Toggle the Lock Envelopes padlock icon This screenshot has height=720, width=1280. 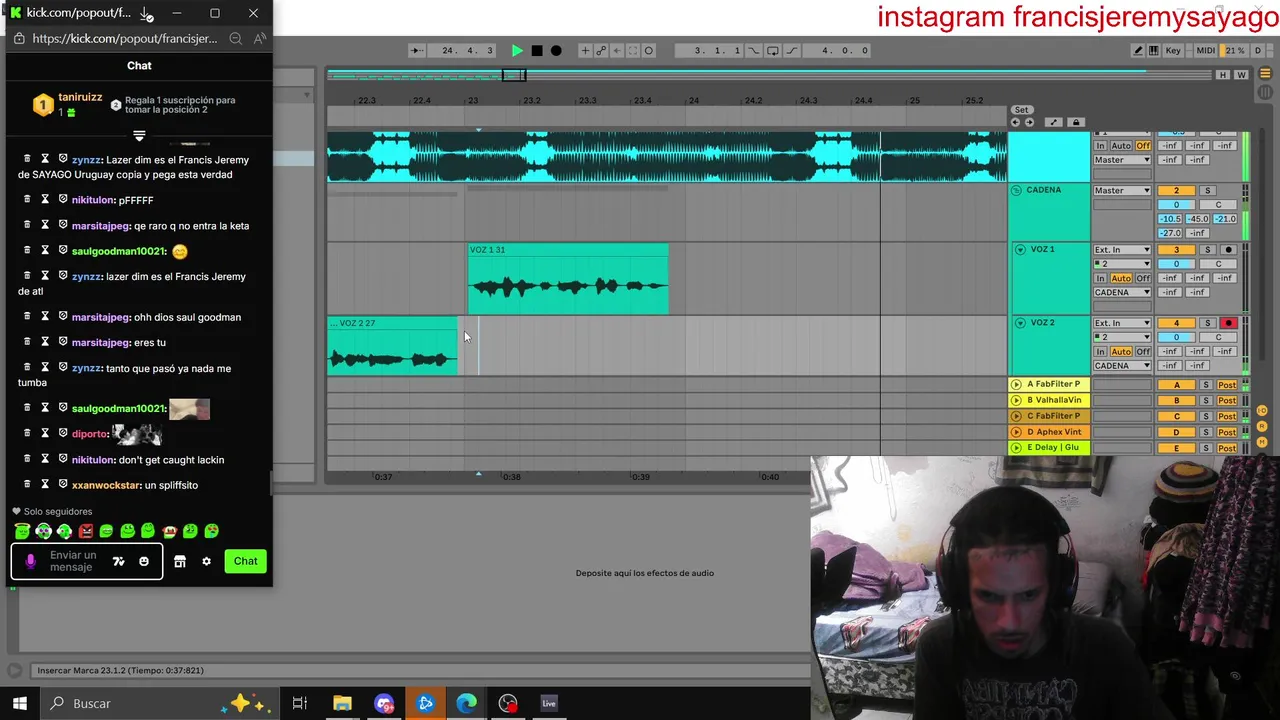(1076, 122)
